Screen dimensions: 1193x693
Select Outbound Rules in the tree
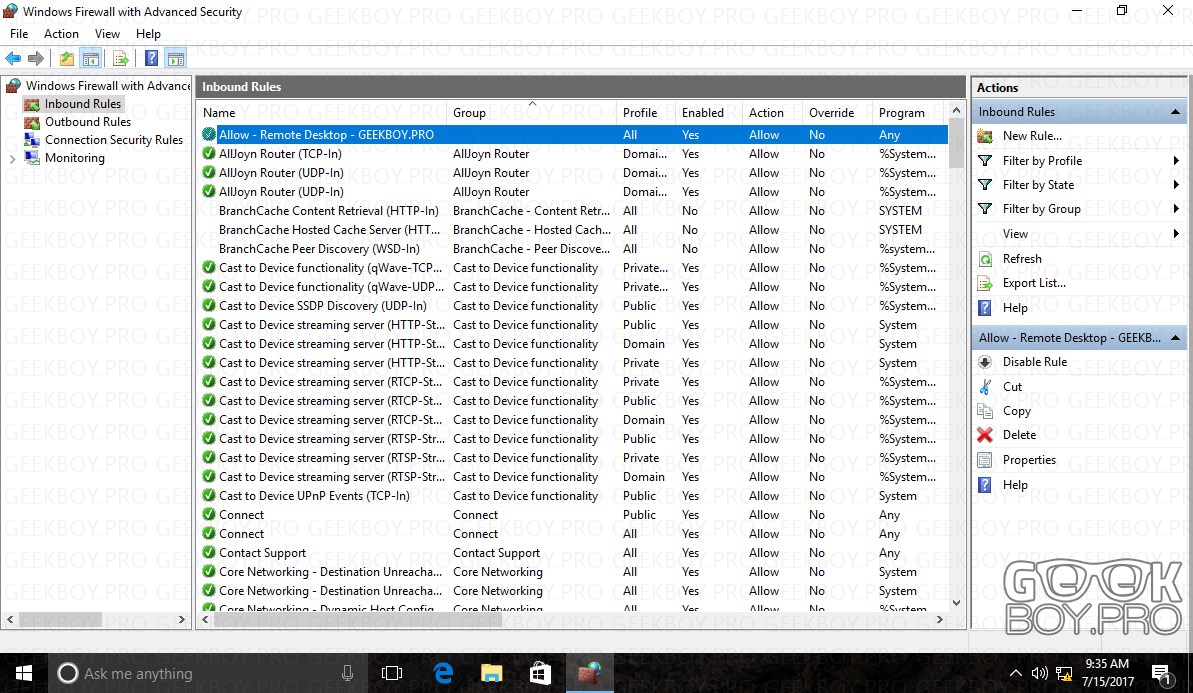87,122
